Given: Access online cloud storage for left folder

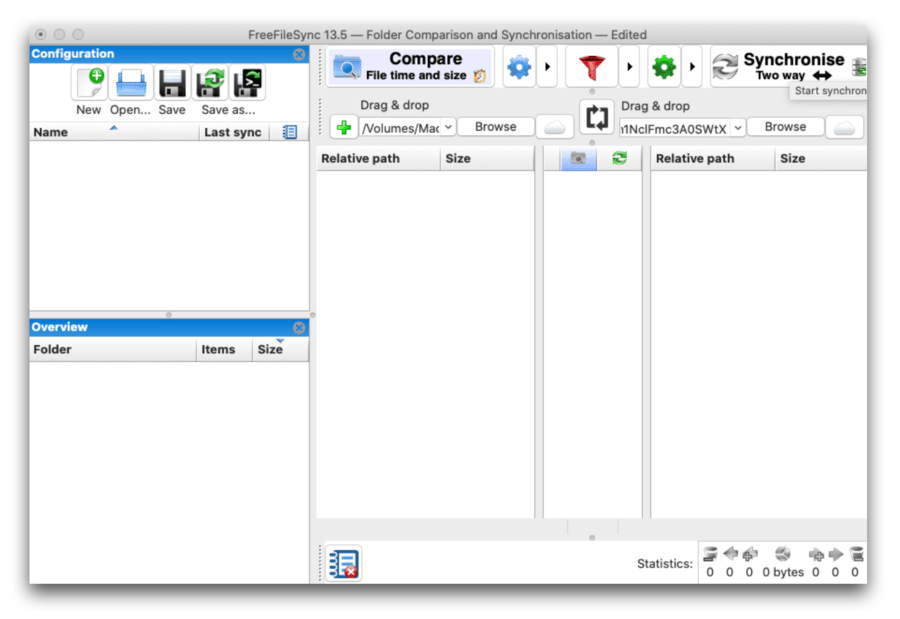Looking at the screenshot, I should 554,127.
